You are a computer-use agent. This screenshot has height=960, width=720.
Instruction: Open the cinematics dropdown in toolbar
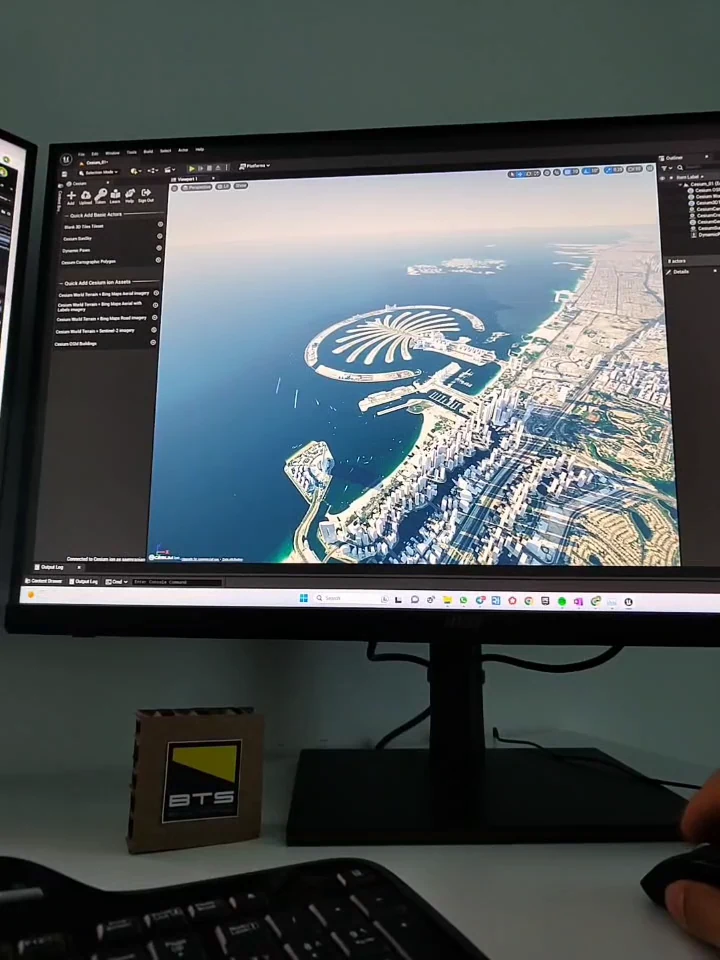tap(170, 170)
